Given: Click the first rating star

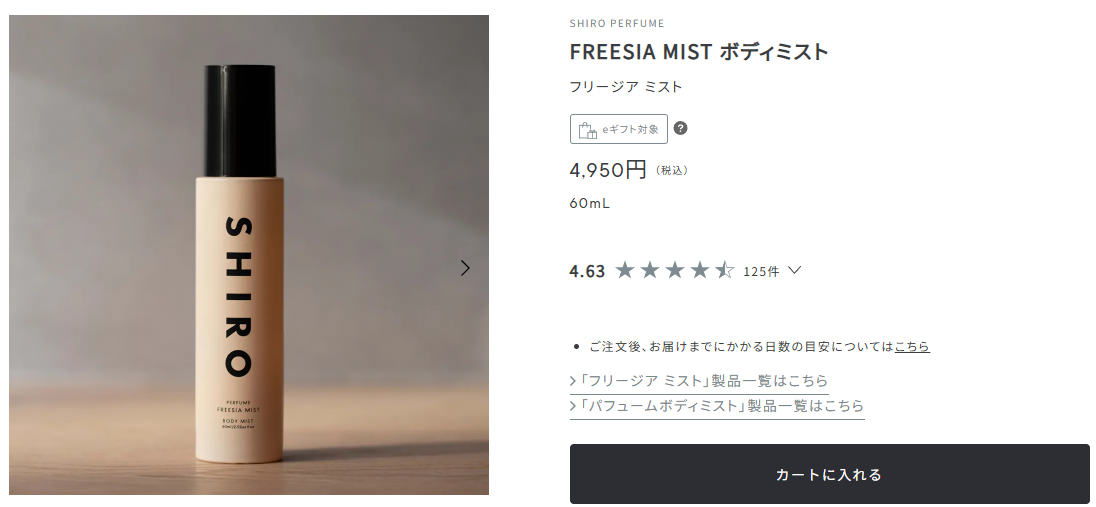Looking at the screenshot, I should point(625,270).
